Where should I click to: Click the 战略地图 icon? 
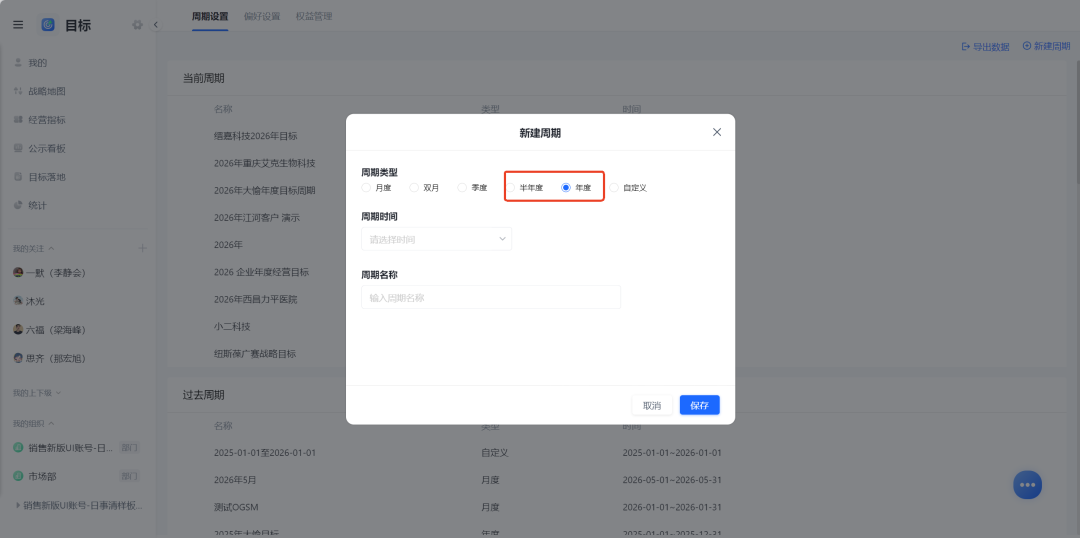point(18,91)
